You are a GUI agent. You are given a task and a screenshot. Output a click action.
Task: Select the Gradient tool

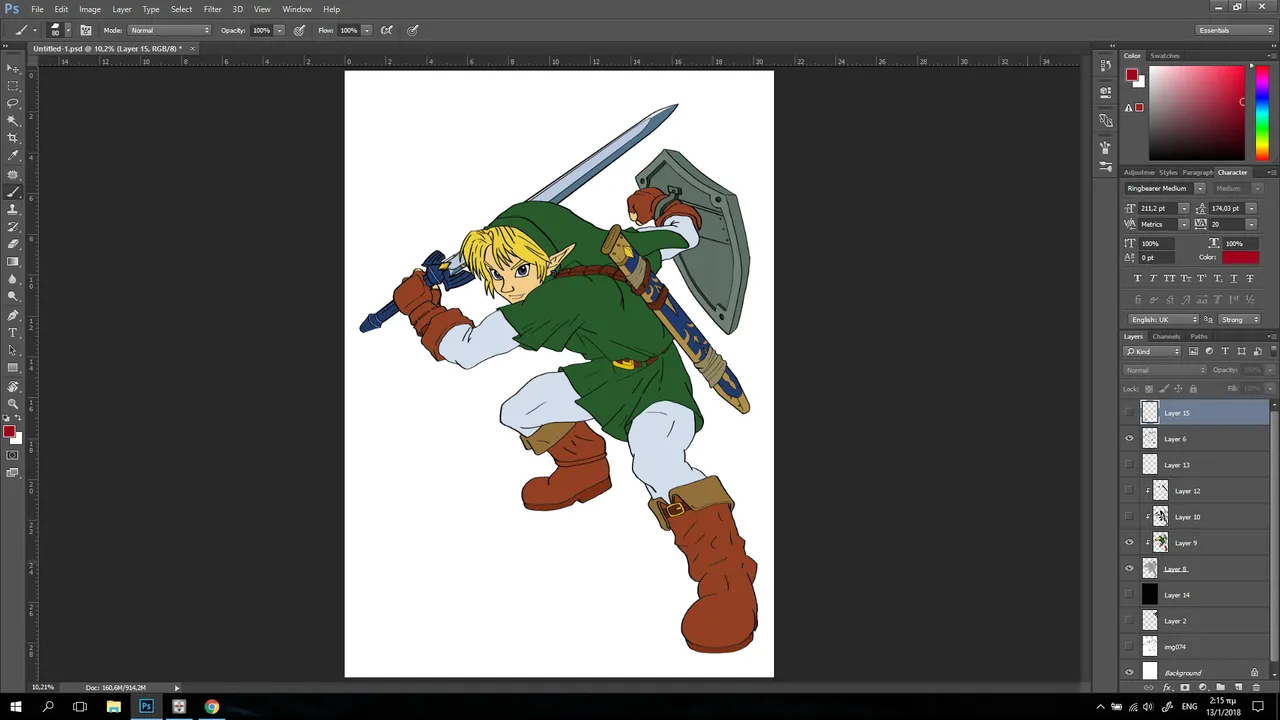point(13,261)
